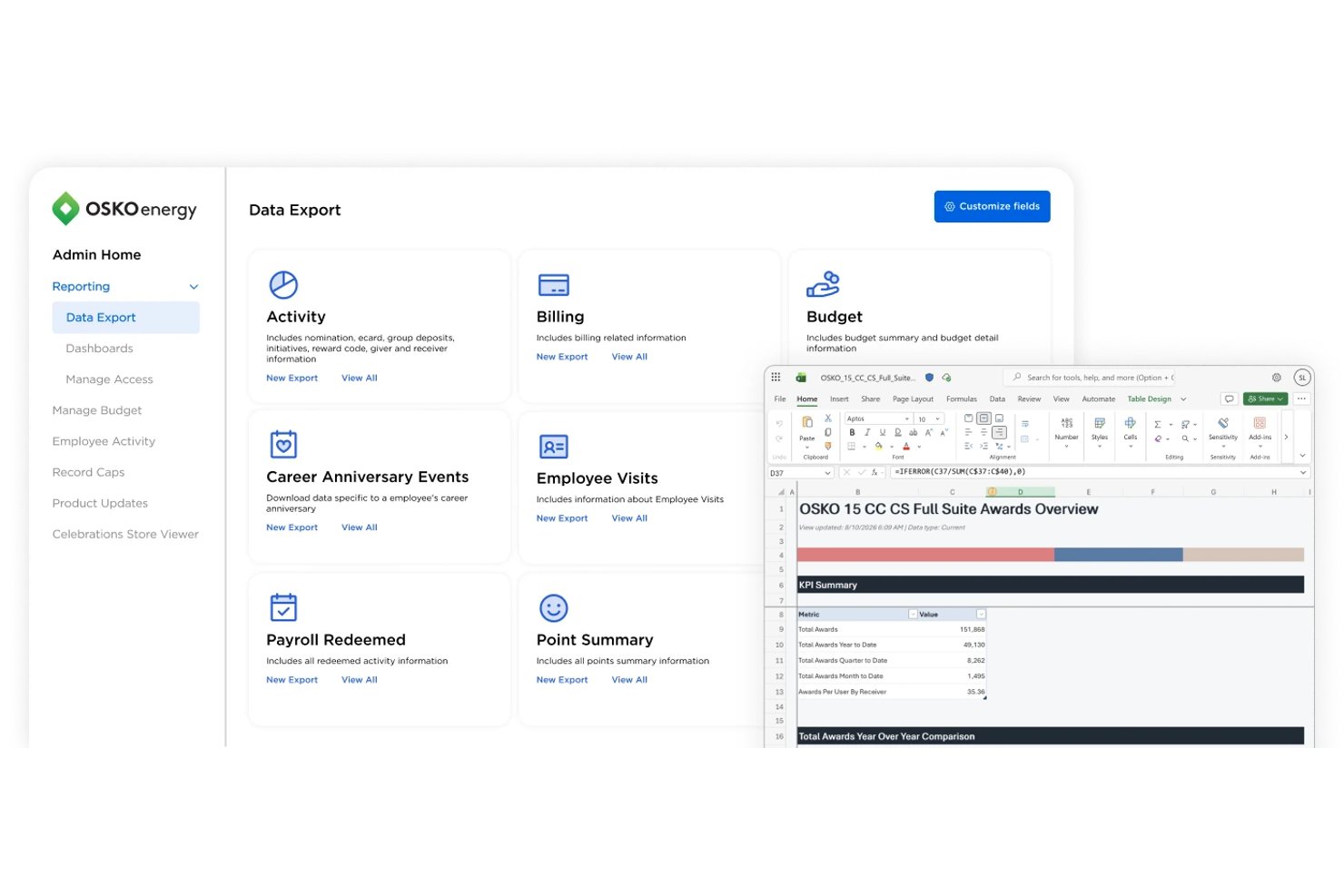This screenshot has width=1344, height=896.
Task: Select Data Export in sidebar
Action: (126, 318)
